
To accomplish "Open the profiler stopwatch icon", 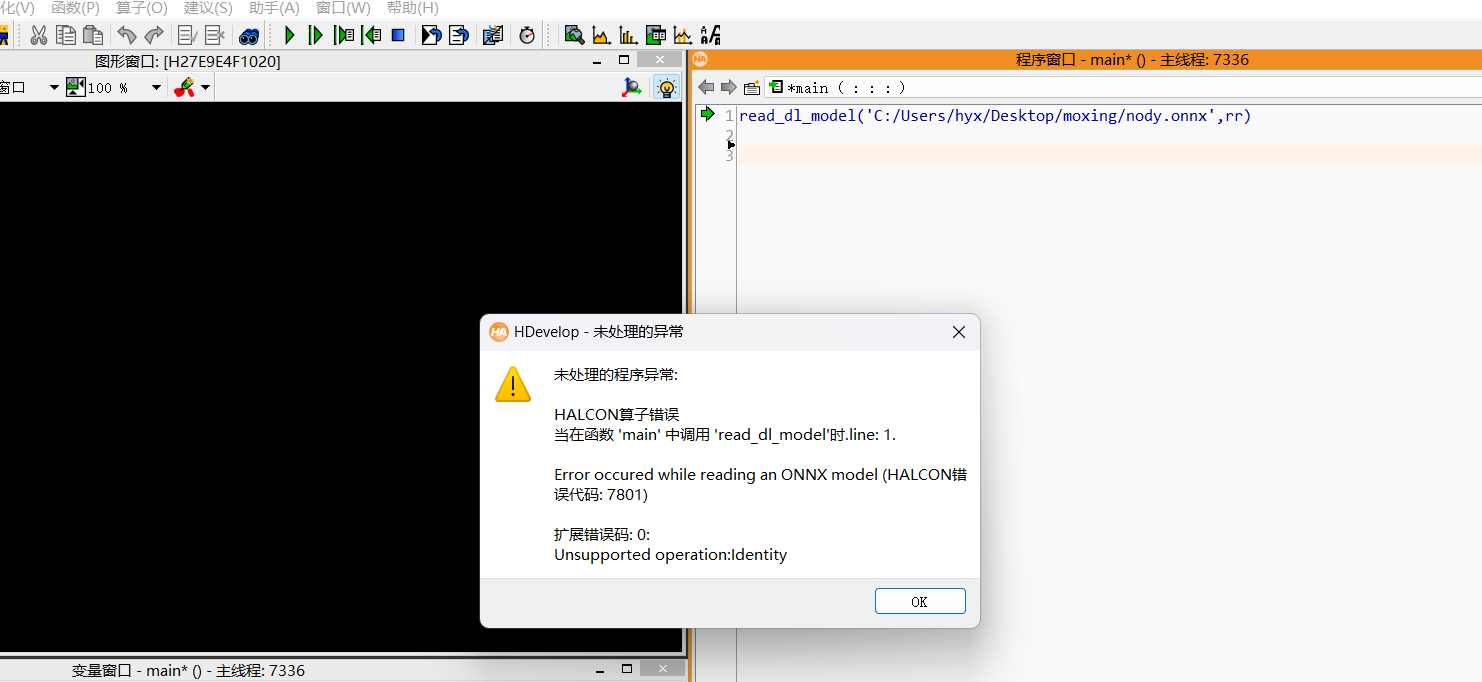I will pyautogui.click(x=527, y=35).
